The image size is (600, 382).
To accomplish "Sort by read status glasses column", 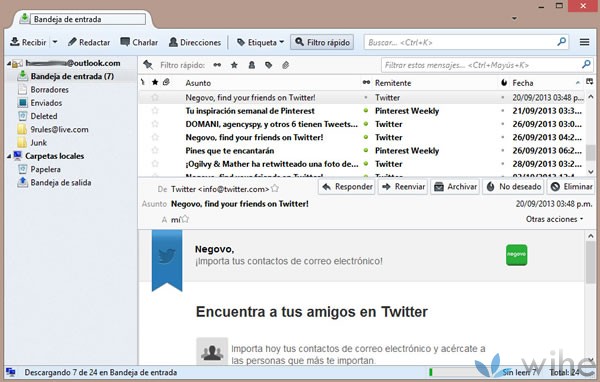I will tap(366, 82).
